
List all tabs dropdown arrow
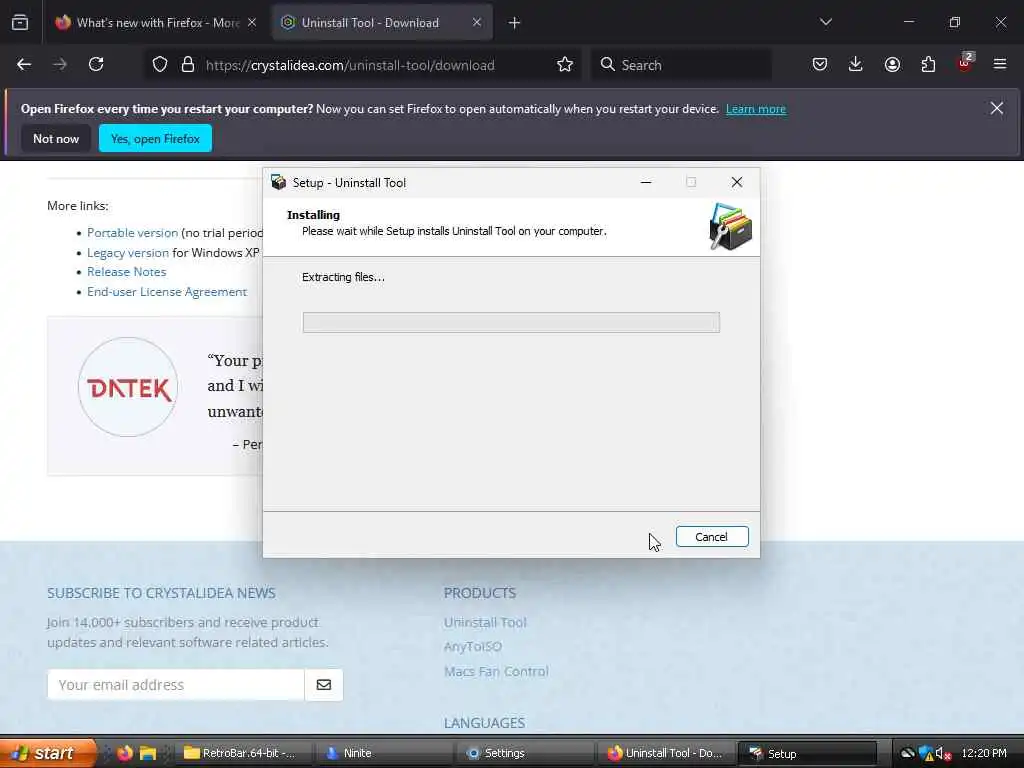[826, 23]
